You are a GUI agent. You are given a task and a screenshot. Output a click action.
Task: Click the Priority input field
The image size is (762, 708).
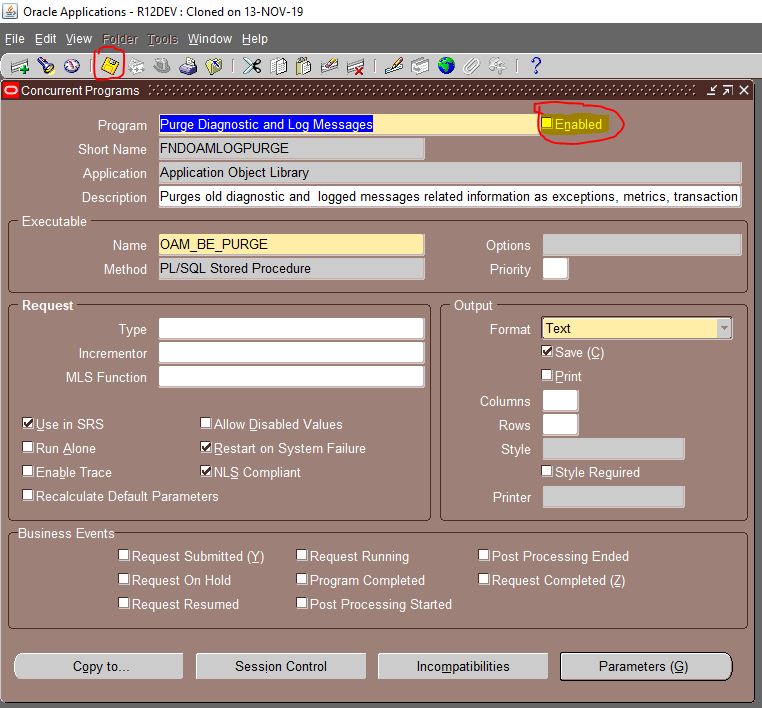point(555,268)
